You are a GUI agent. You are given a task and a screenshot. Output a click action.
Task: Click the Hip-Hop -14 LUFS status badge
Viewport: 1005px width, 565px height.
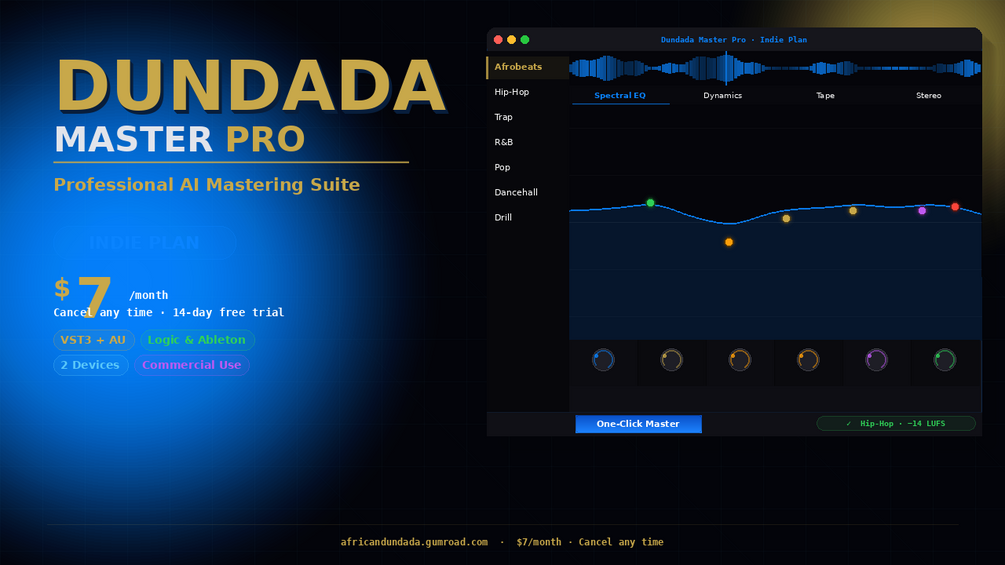click(x=896, y=423)
